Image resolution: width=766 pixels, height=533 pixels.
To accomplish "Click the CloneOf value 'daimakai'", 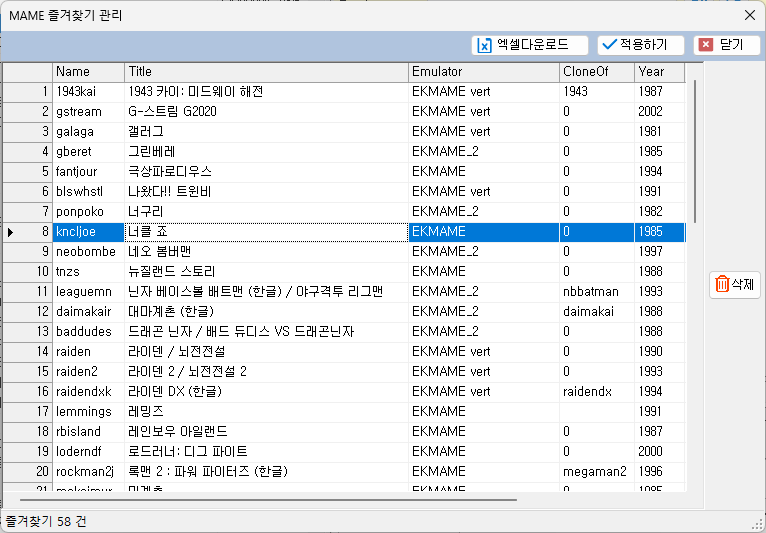I will pos(588,312).
